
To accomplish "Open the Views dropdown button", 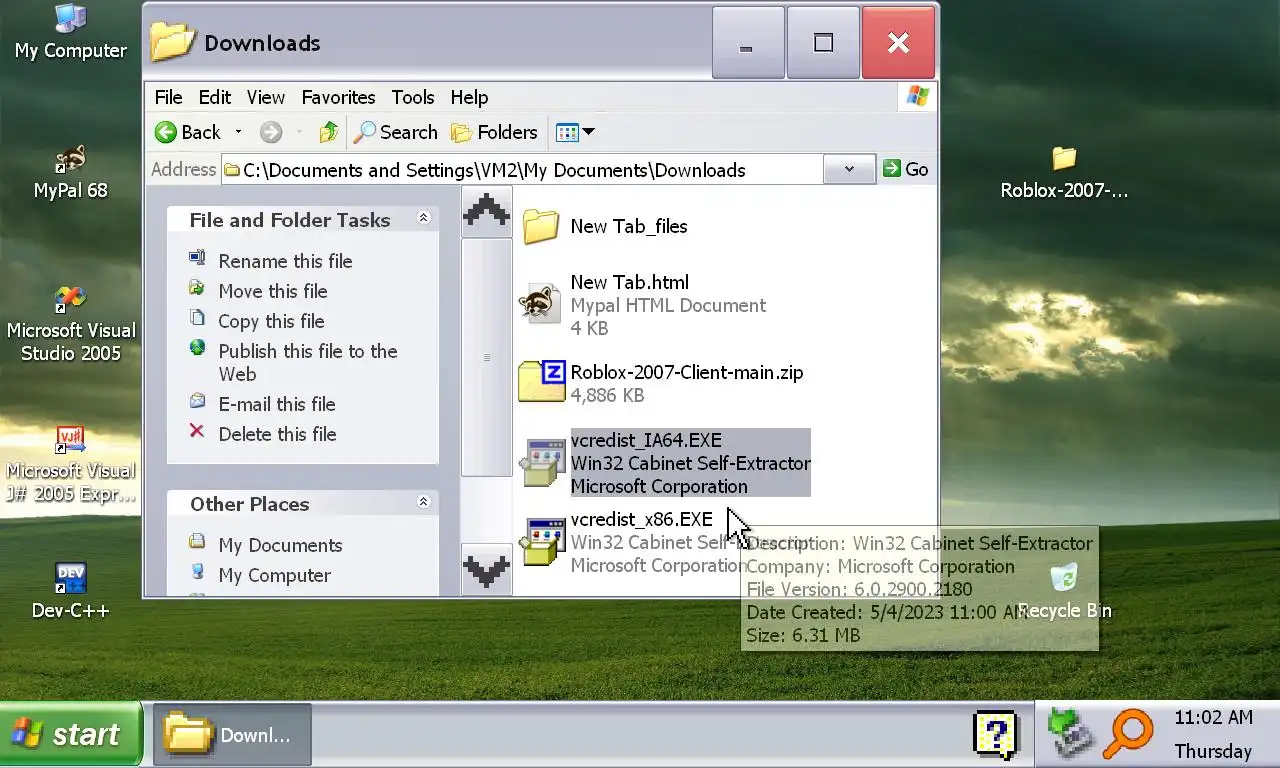I will (x=575, y=132).
